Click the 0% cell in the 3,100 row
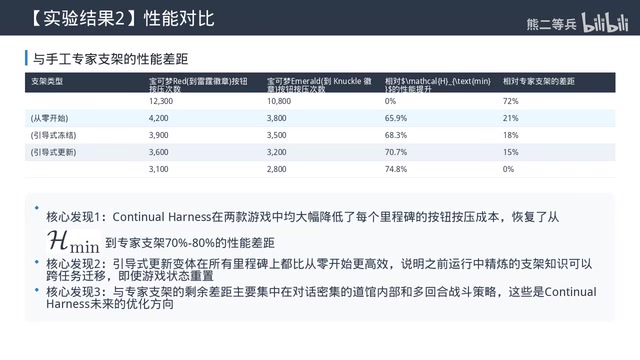The height and width of the screenshot is (360, 640). [x=508, y=169]
